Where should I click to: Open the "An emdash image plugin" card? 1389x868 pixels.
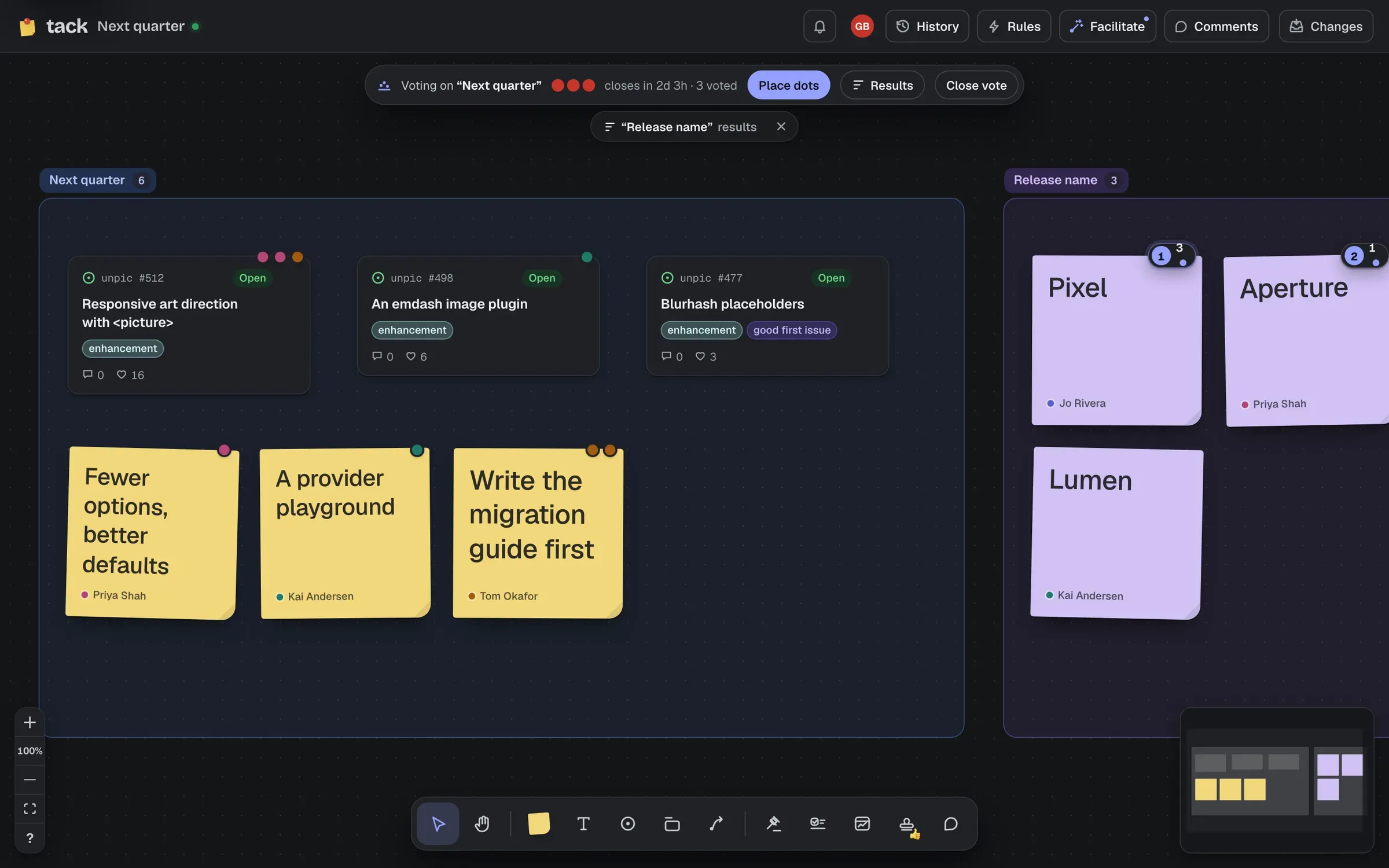pos(478,316)
